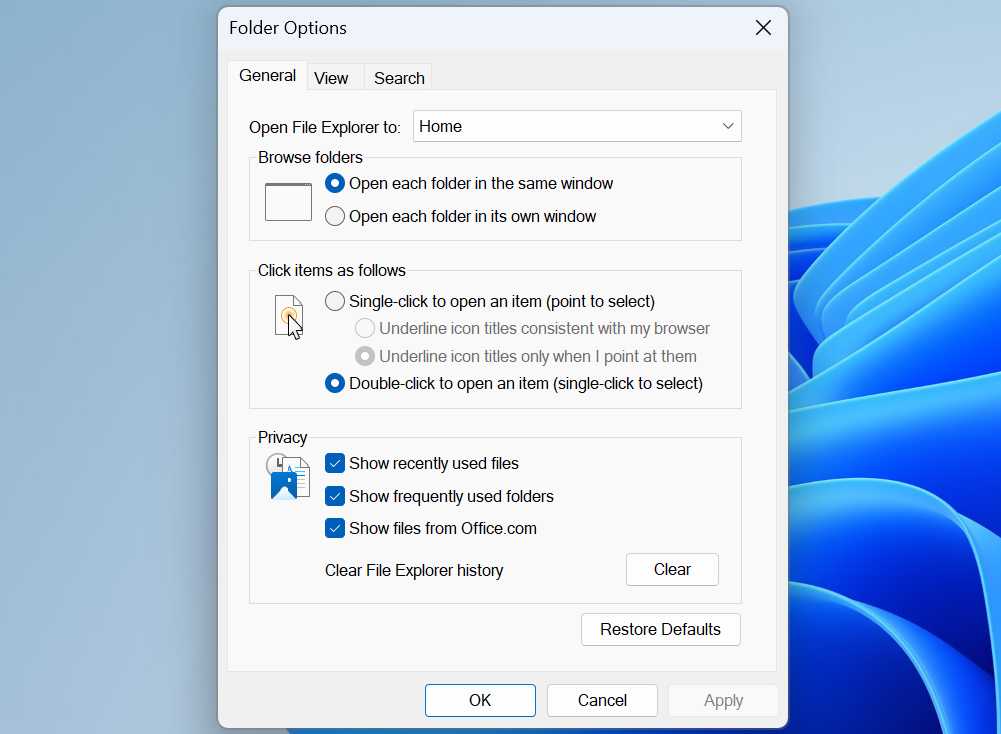1001x734 pixels.
Task: Click the Apply button
Action: [722, 700]
